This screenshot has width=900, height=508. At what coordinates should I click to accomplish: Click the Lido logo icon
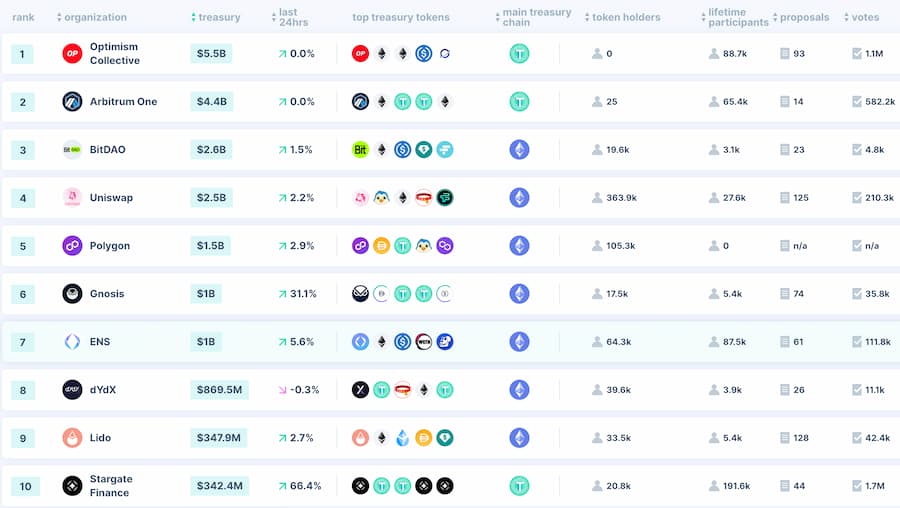coord(72,438)
